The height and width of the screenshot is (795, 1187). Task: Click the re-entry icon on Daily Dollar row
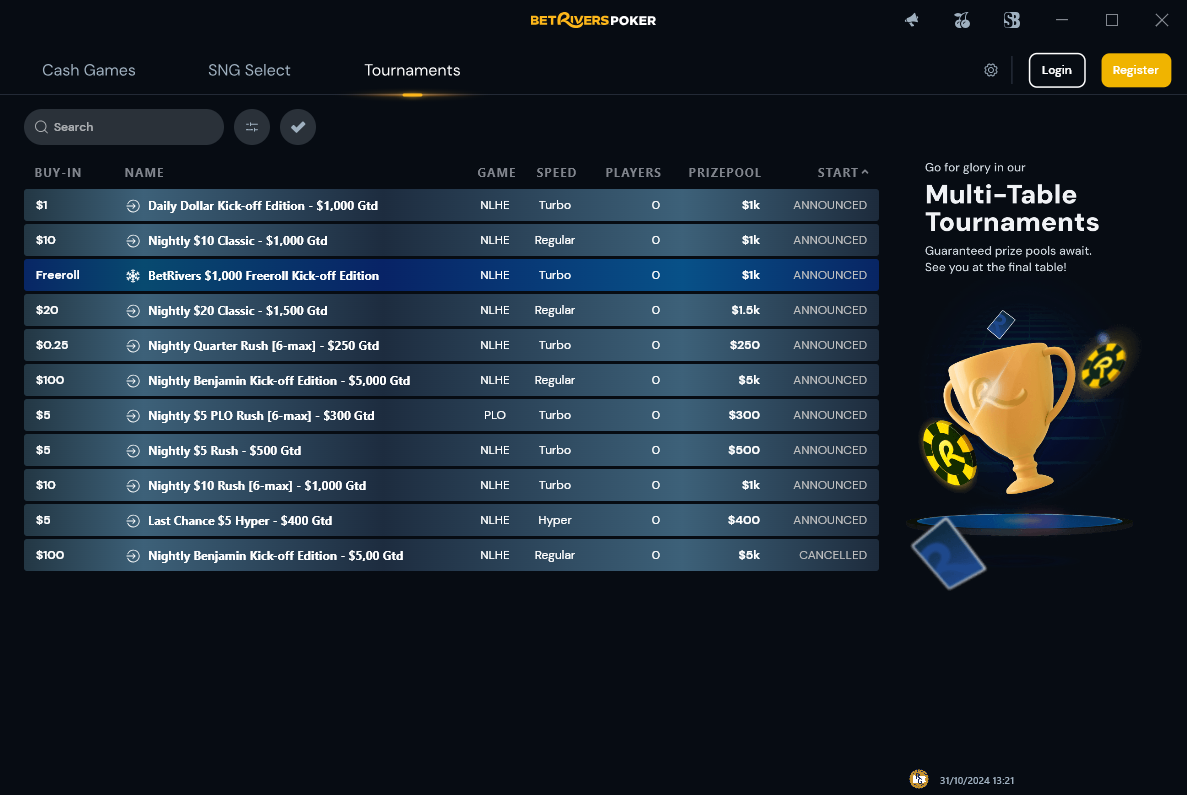point(133,205)
